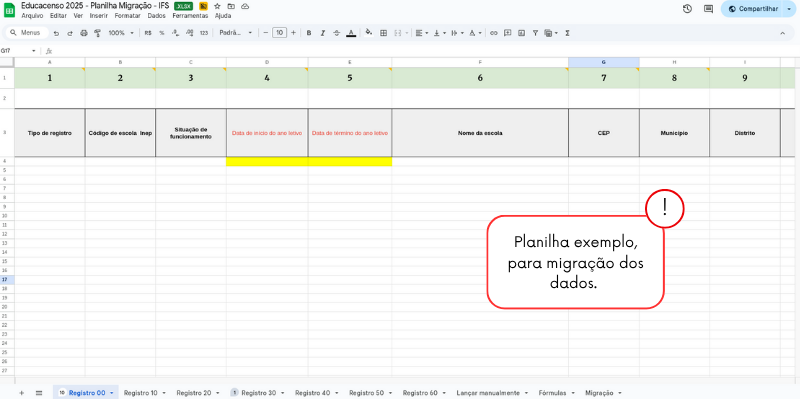Screen dimensions: 800x400
Task: Open the 100% zoom dropdown
Action: pyautogui.click(x=120, y=33)
